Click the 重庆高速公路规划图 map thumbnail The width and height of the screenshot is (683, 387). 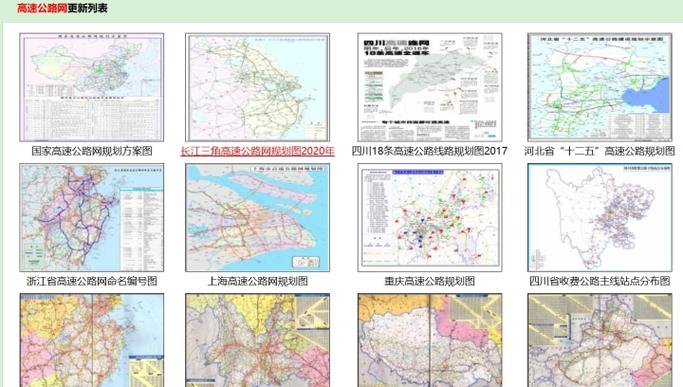pos(429,217)
